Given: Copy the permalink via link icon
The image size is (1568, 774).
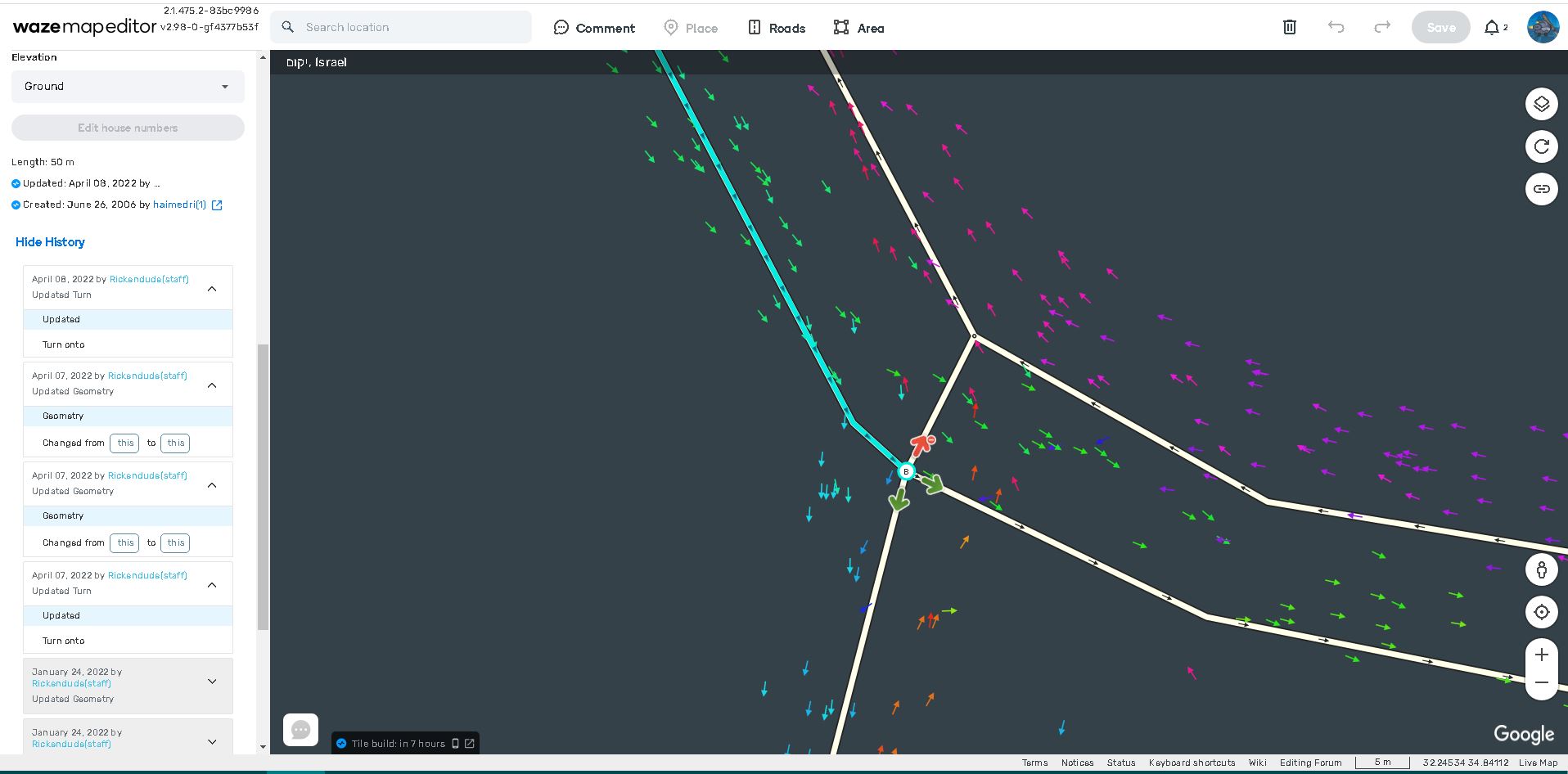Looking at the screenshot, I should 1541,189.
